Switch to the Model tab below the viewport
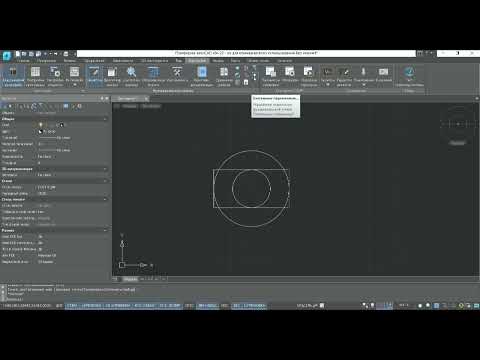Viewport: 480px width, 360px height. (x=130, y=279)
